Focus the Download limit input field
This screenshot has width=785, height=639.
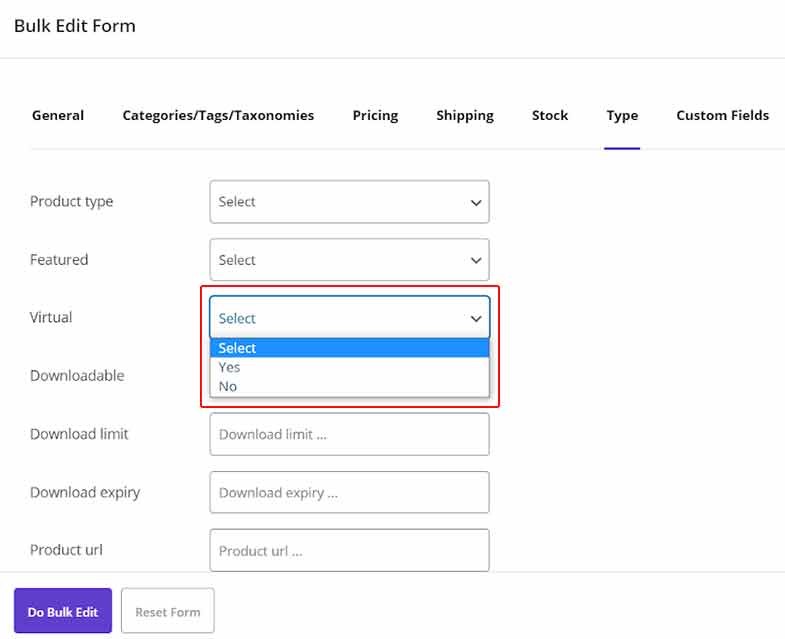pos(349,435)
